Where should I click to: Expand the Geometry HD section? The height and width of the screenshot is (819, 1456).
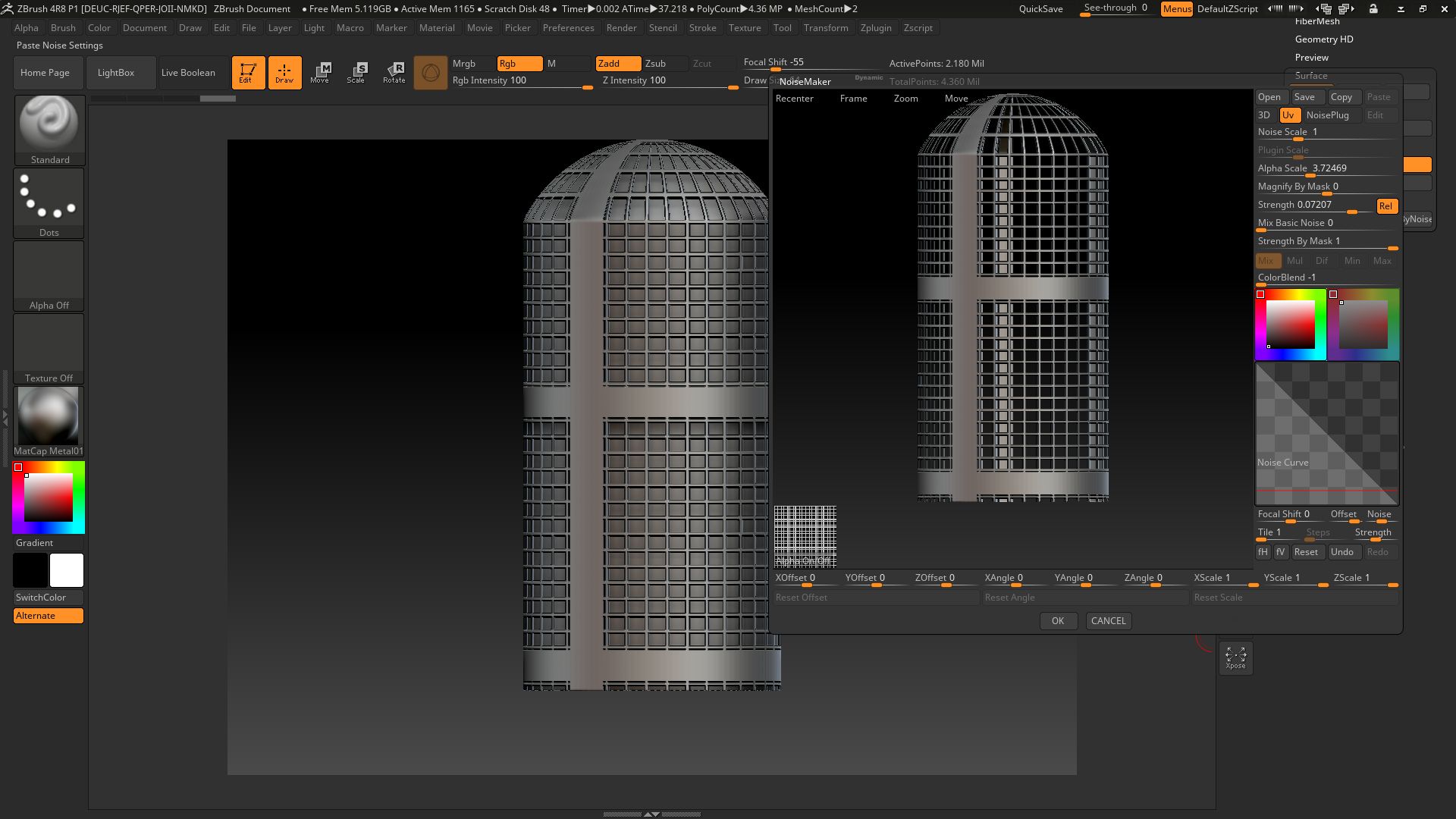point(1323,39)
